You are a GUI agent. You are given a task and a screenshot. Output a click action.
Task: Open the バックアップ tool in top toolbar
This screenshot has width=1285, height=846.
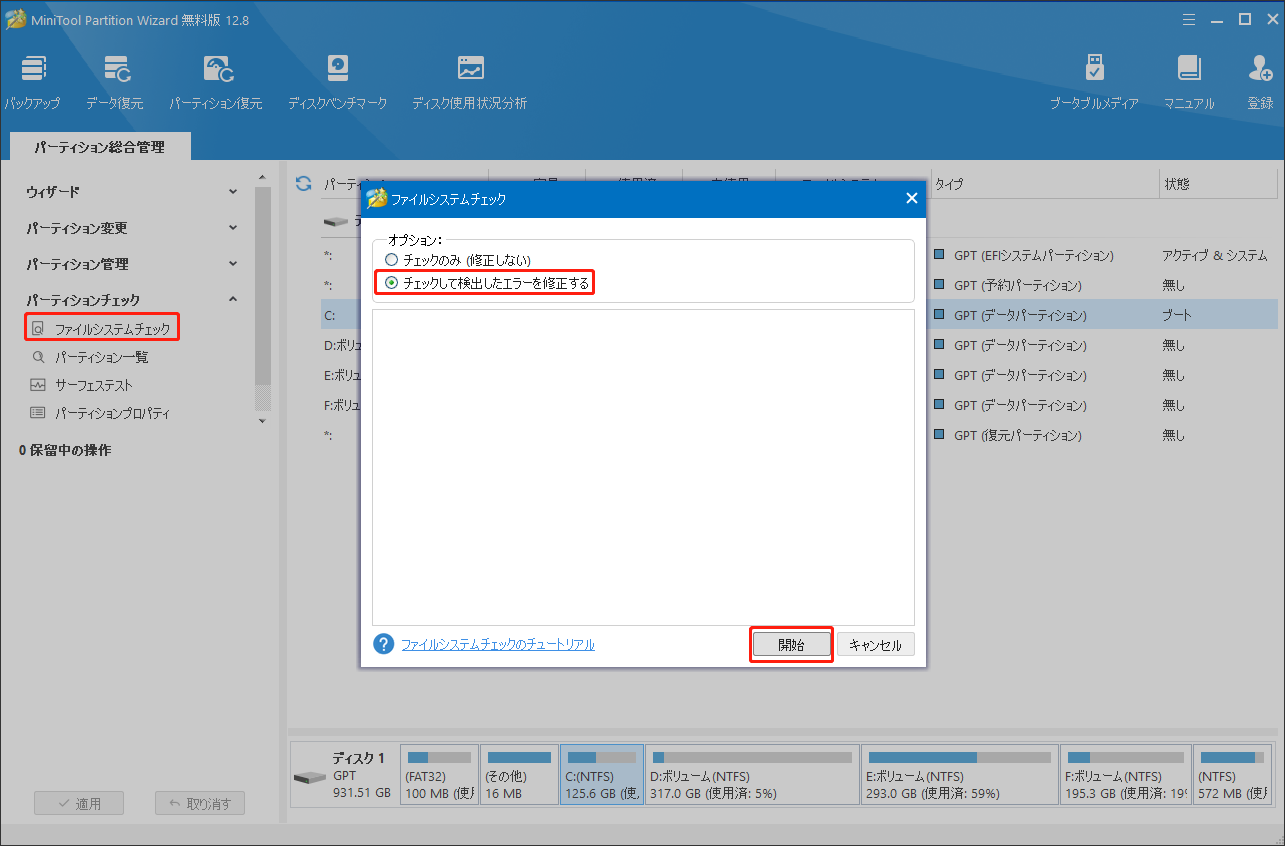(x=31, y=82)
